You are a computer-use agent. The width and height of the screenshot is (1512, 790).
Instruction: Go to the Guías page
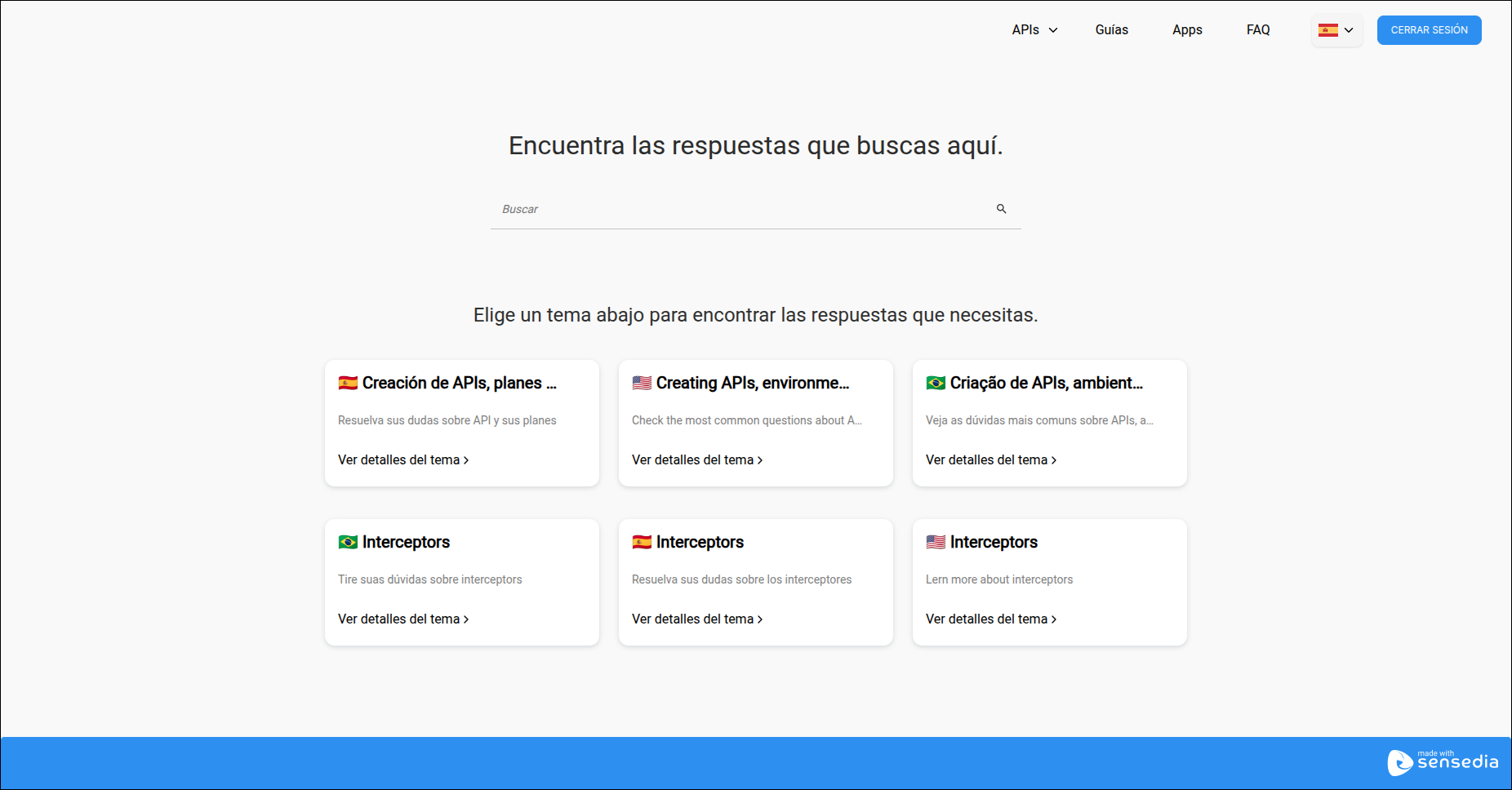[x=1111, y=30]
